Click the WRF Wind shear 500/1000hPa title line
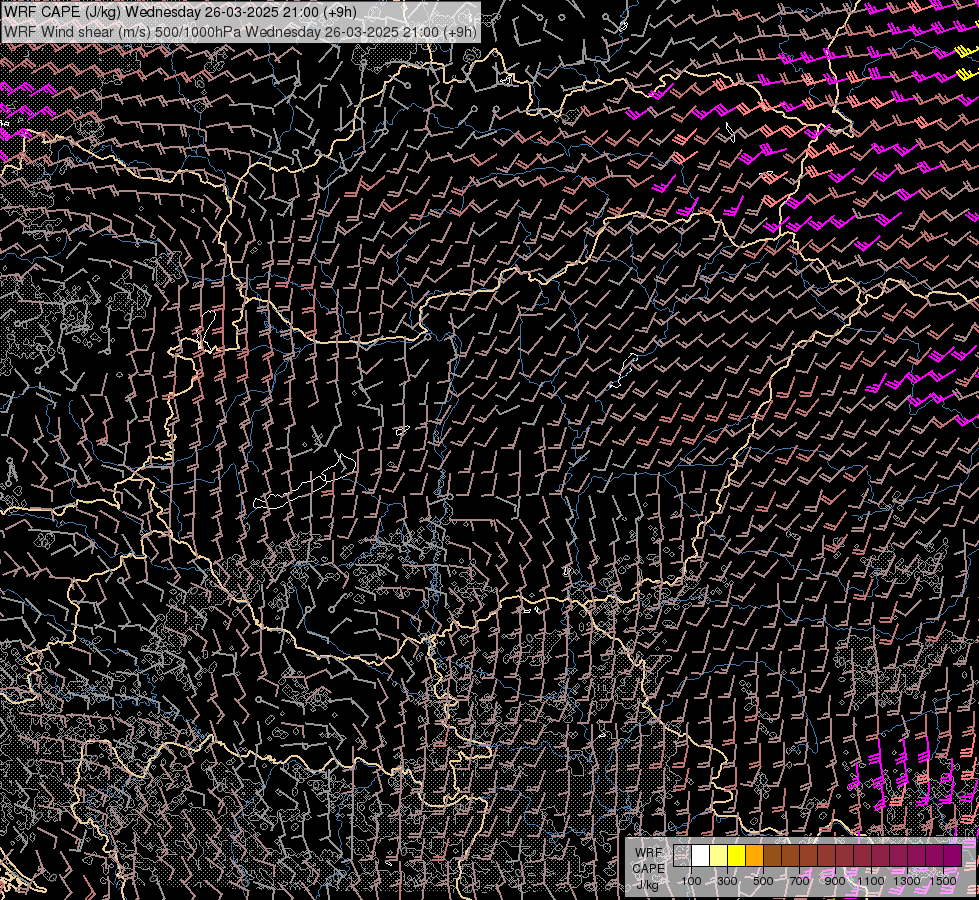The height and width of the screenshot is (900, 979). [x=240, y=32]
